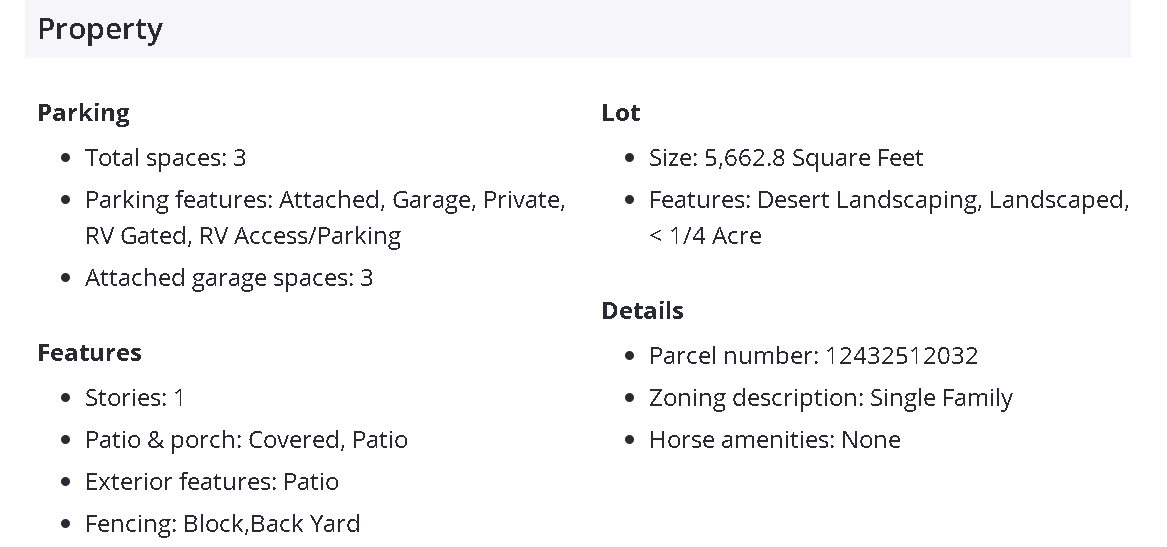Click the Total spaces entry
This screenshot has height=547, width=1167.
(x=165, y=158)
